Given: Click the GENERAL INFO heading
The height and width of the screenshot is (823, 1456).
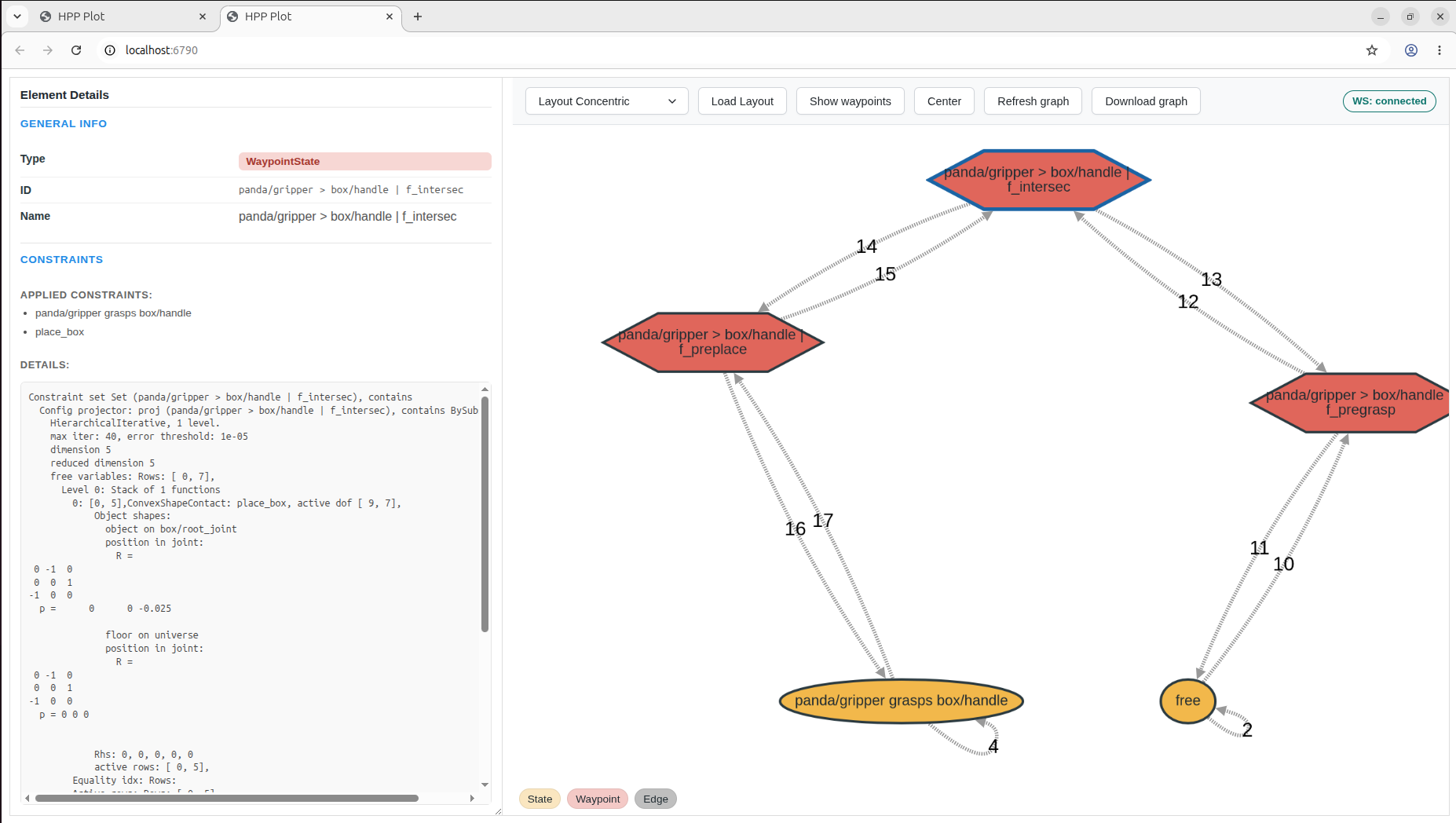Looking at the screenshot, I should (64, 123).
